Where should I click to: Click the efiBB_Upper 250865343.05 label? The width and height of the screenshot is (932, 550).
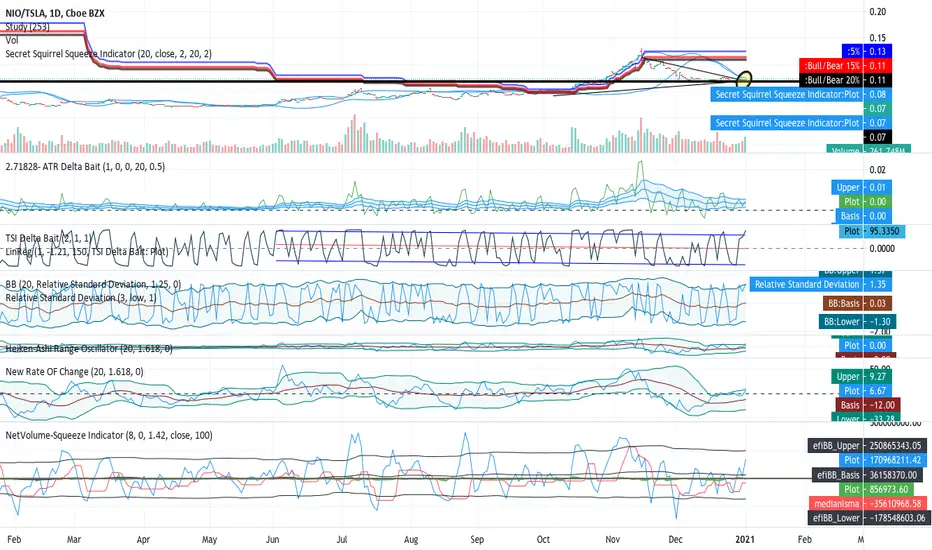(x=867, y=445)
